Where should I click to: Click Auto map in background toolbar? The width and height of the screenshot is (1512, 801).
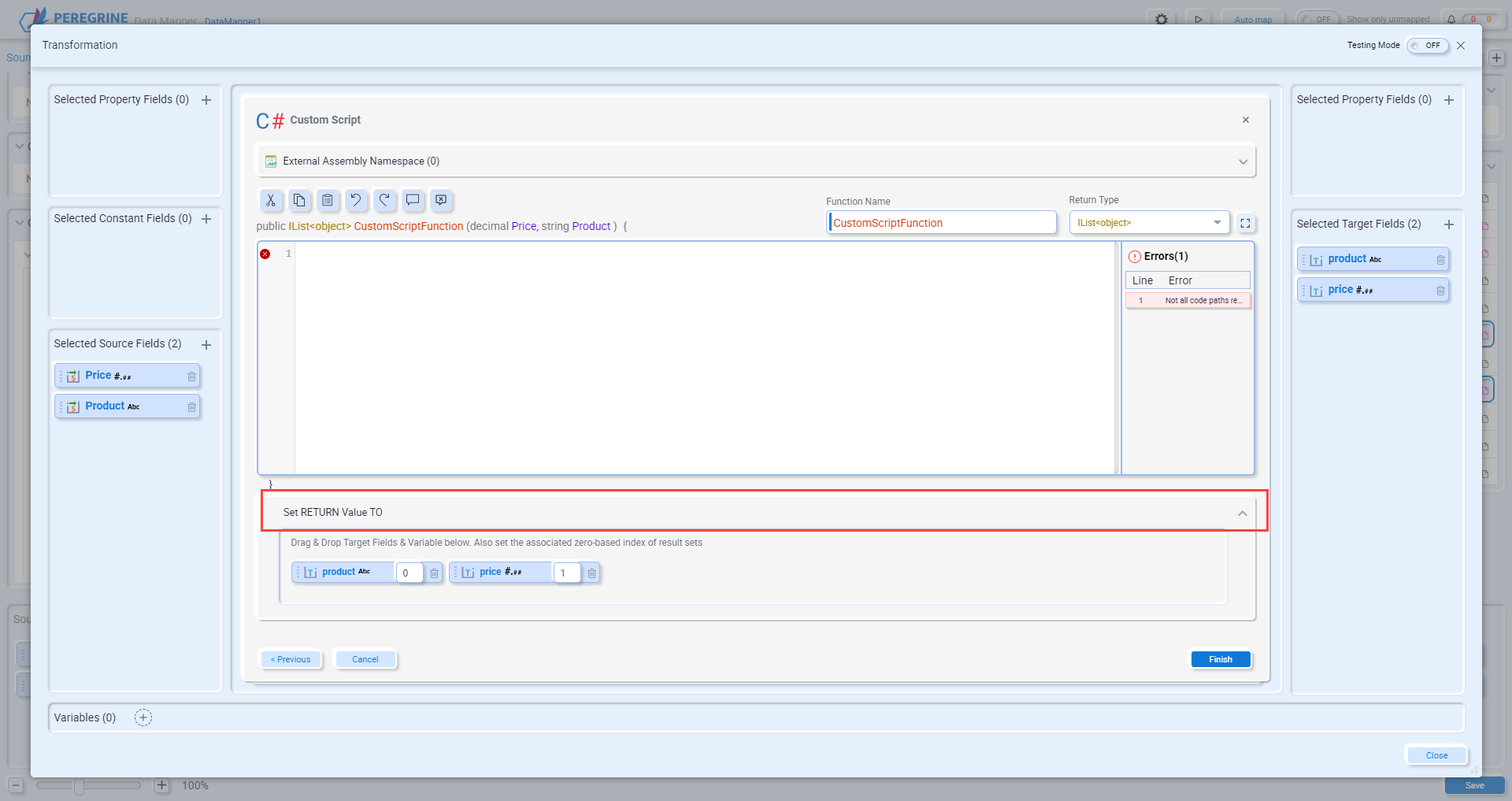click(1253, 20)
